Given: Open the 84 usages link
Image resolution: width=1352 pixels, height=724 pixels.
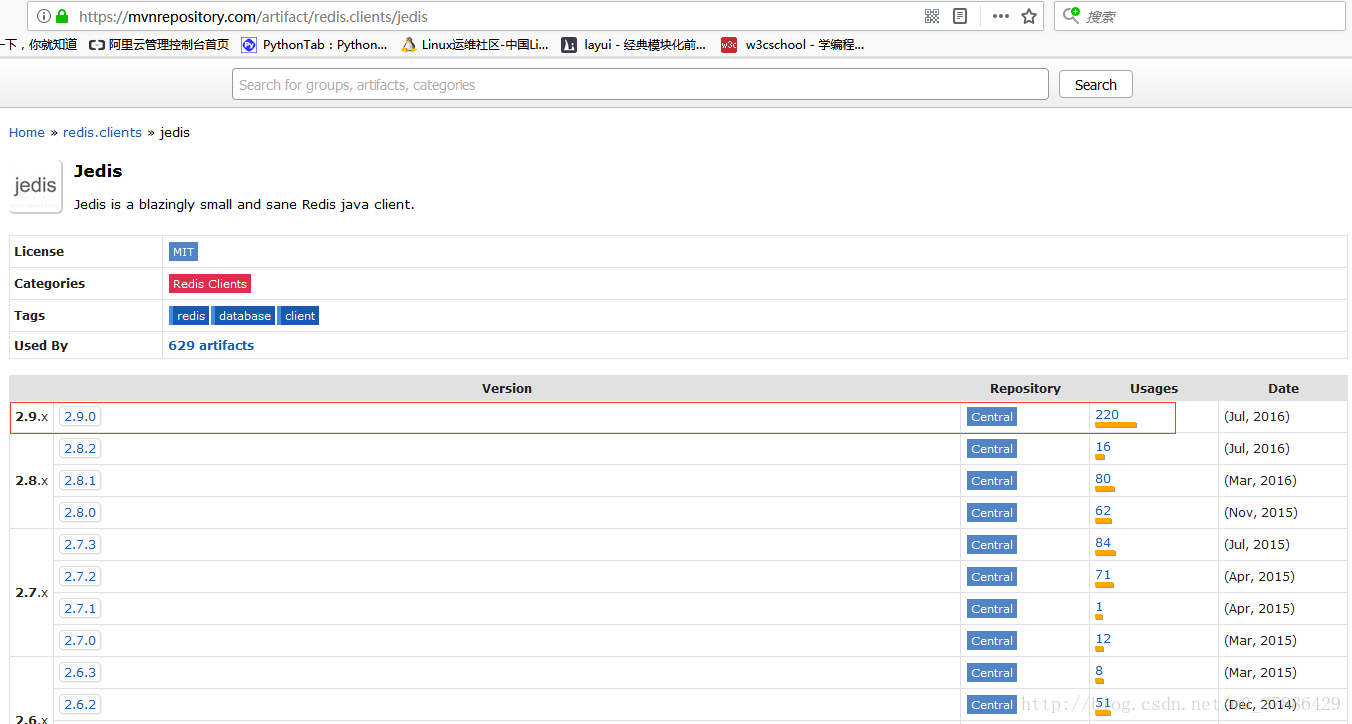Looking at the screenshot, I should [x=1103, y=543].
